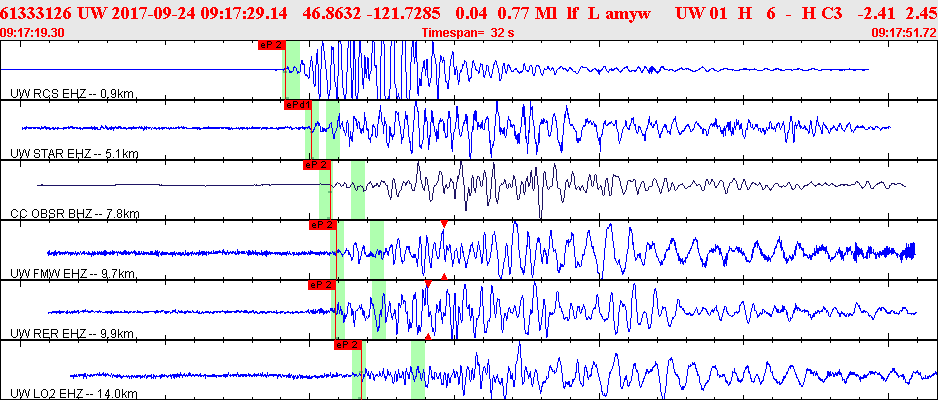938x400 pixels.
Task: Click the eP 2 pick flag on OBSR trace
Action: coord(317,165)
